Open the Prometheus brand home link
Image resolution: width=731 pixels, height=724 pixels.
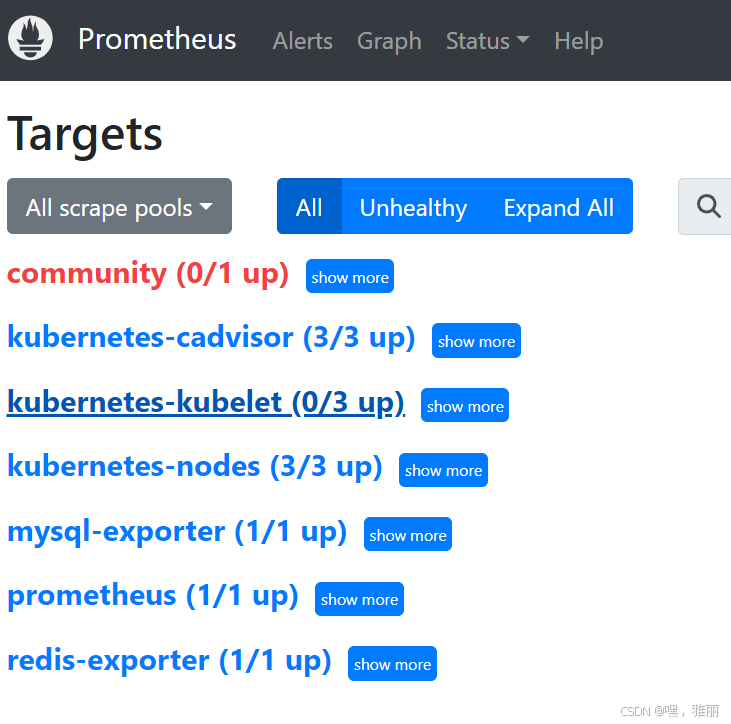coord(157,39)
